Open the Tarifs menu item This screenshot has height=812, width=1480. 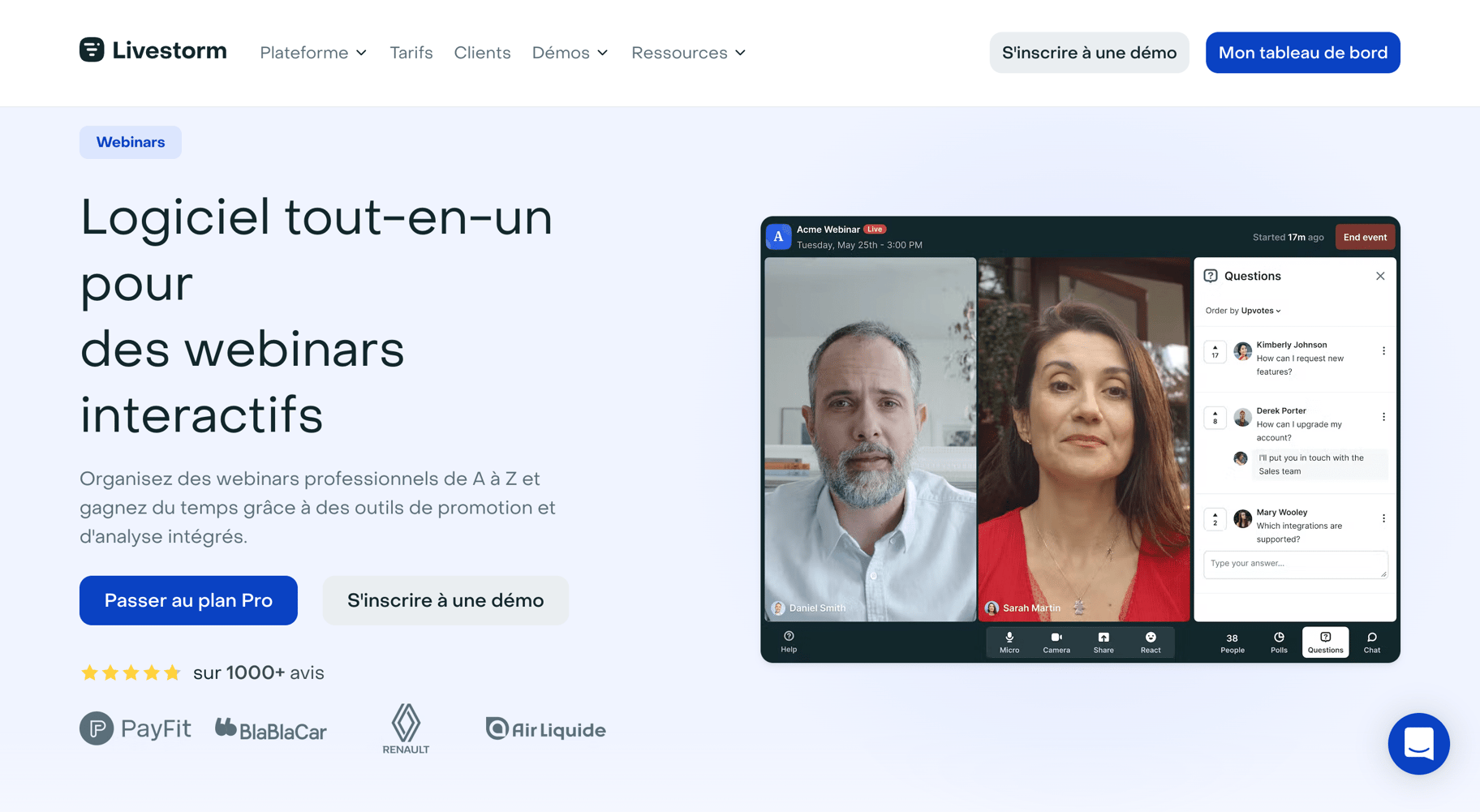[411, 52]
